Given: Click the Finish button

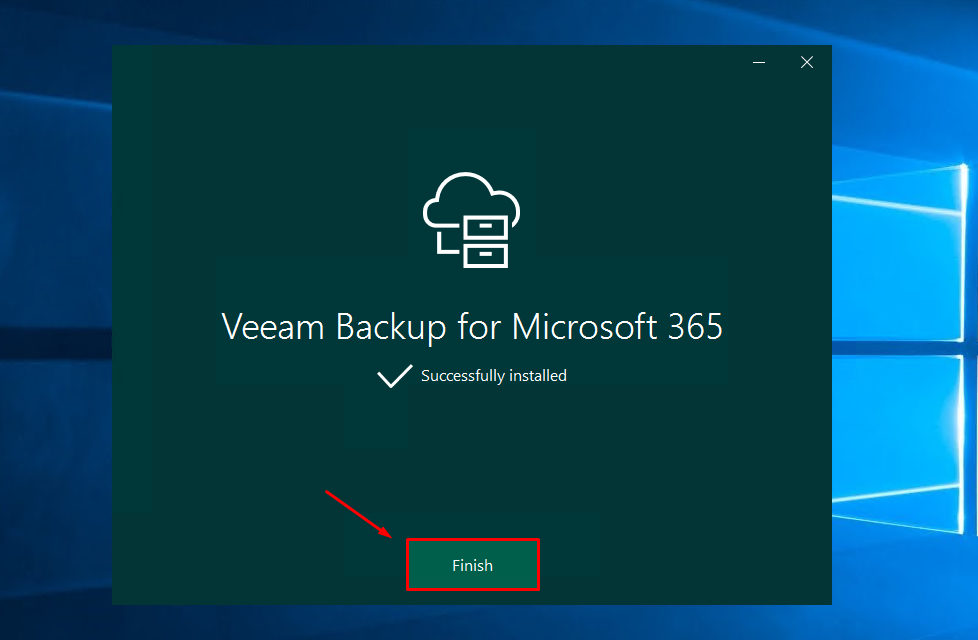Looking at the screenshot, I should pos(473,565).
